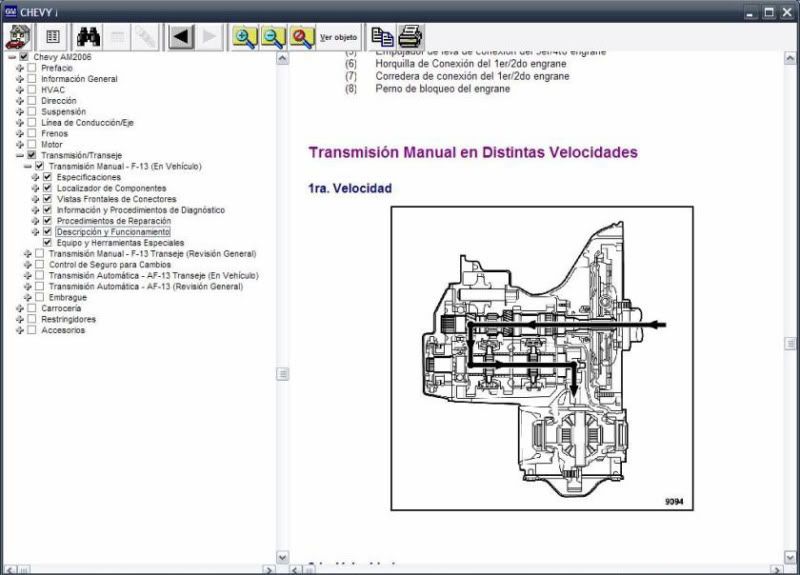Expand the Carrocería tree node
This screenshot has height=575, width=800.
[19, 308]
